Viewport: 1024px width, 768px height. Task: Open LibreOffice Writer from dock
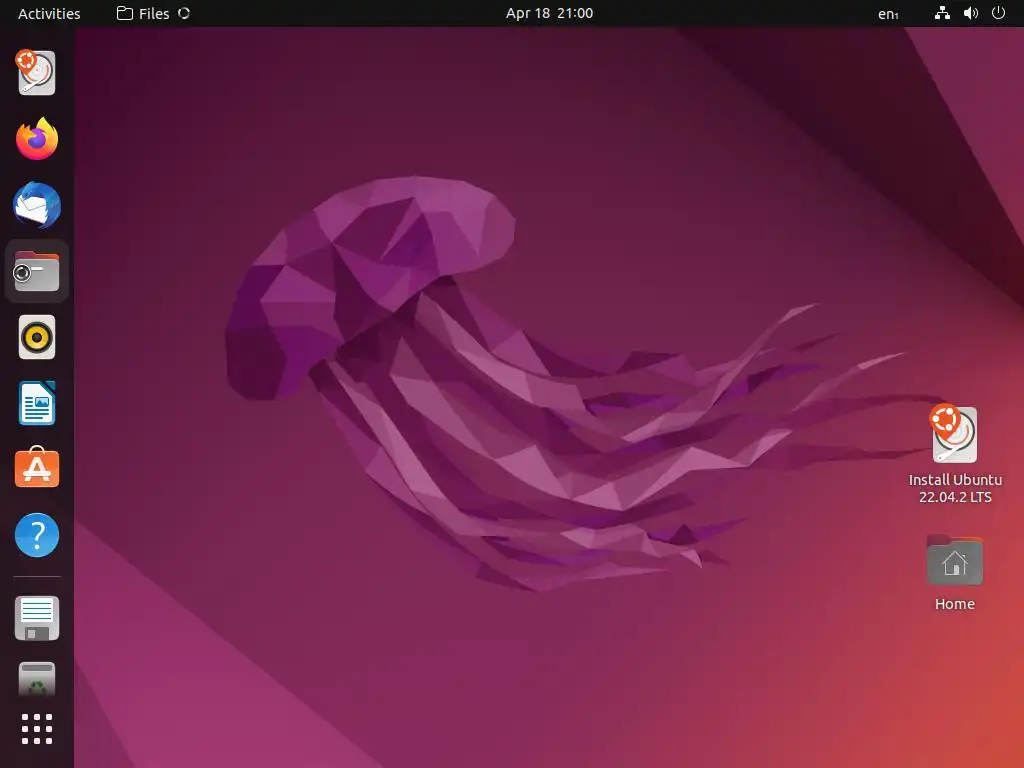(x=37, y=403)
